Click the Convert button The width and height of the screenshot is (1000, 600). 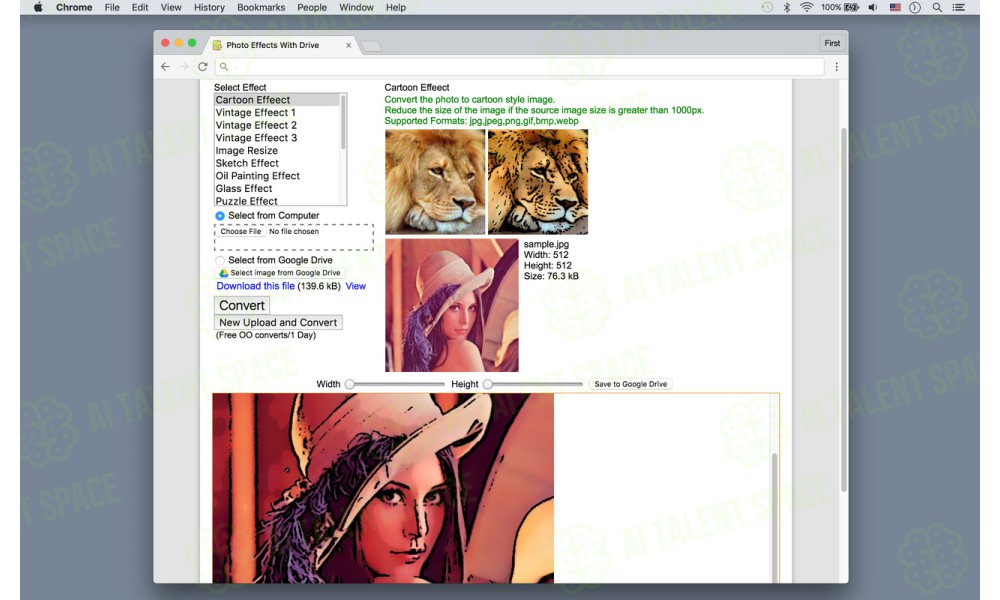coord(242,305)
